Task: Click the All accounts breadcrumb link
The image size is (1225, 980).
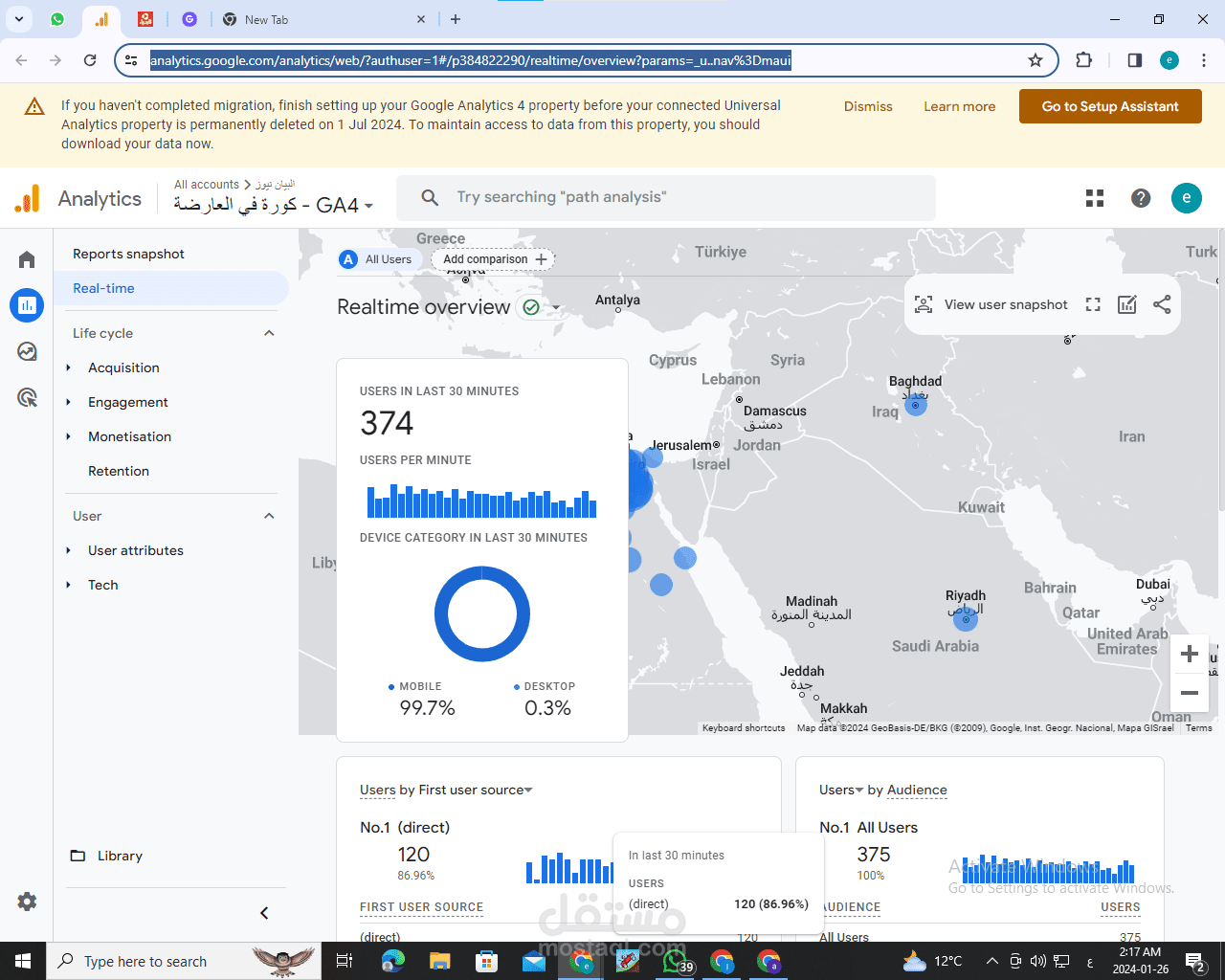Action: [x=207, y=185]
